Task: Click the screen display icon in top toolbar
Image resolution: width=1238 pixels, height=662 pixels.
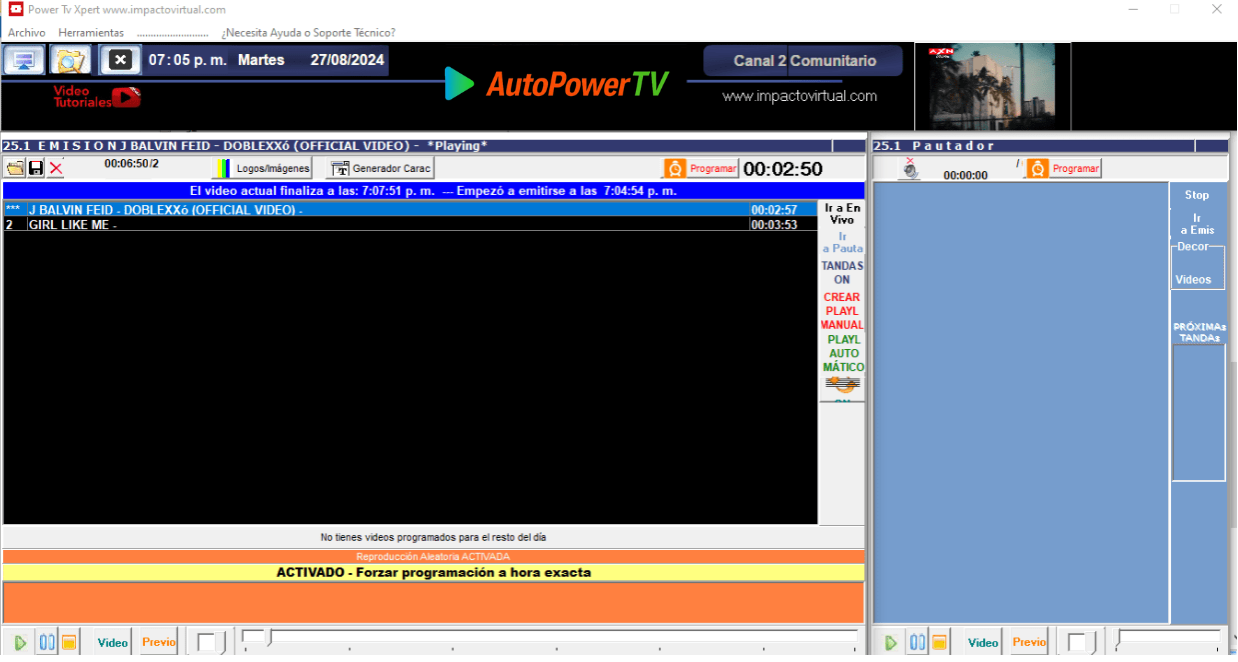Action: point(22,60)
